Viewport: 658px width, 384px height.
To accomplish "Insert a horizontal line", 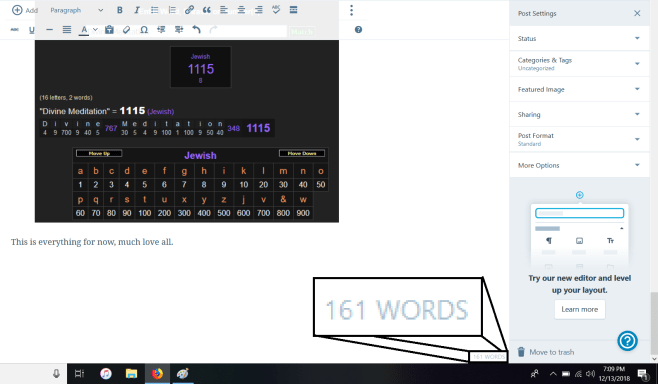I will pyautogui.click(x=49, y=30).
